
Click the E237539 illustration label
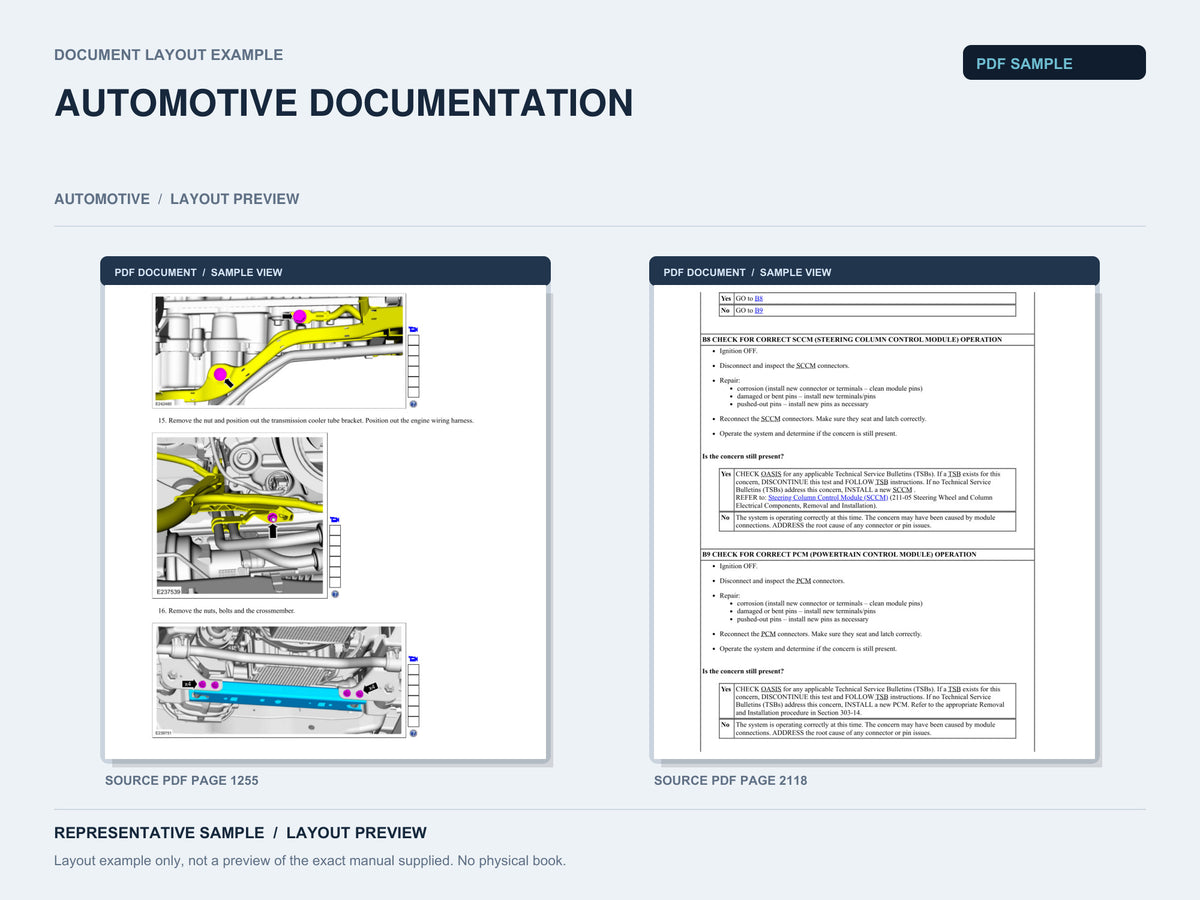(168, 592)
